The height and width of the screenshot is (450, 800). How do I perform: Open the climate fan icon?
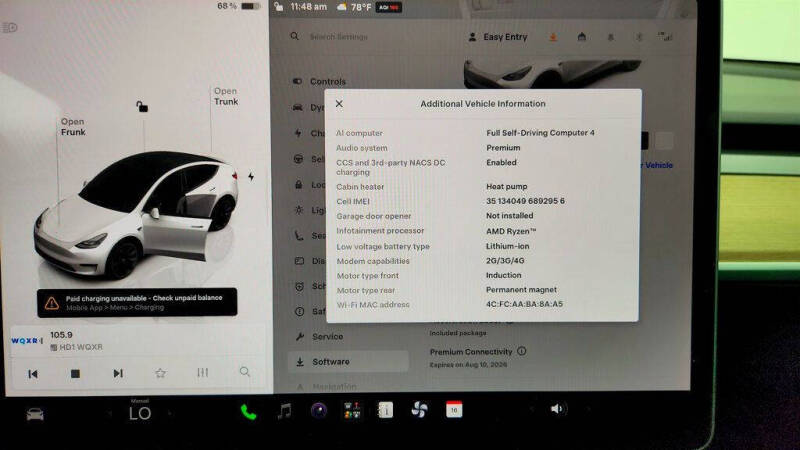pyautogui.click(x=419, y=409)
